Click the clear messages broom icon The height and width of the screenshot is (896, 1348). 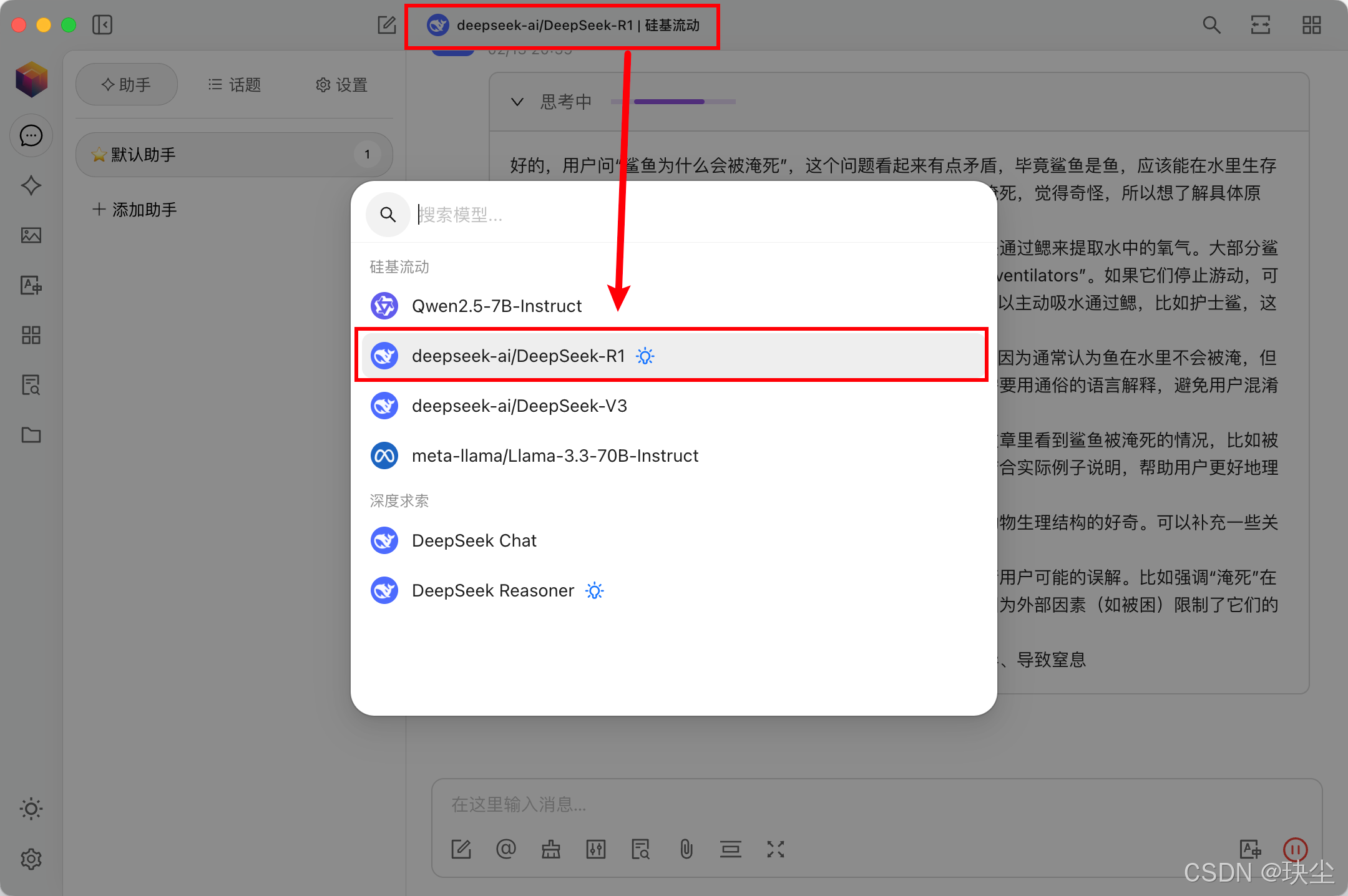[x=550, y=849]
